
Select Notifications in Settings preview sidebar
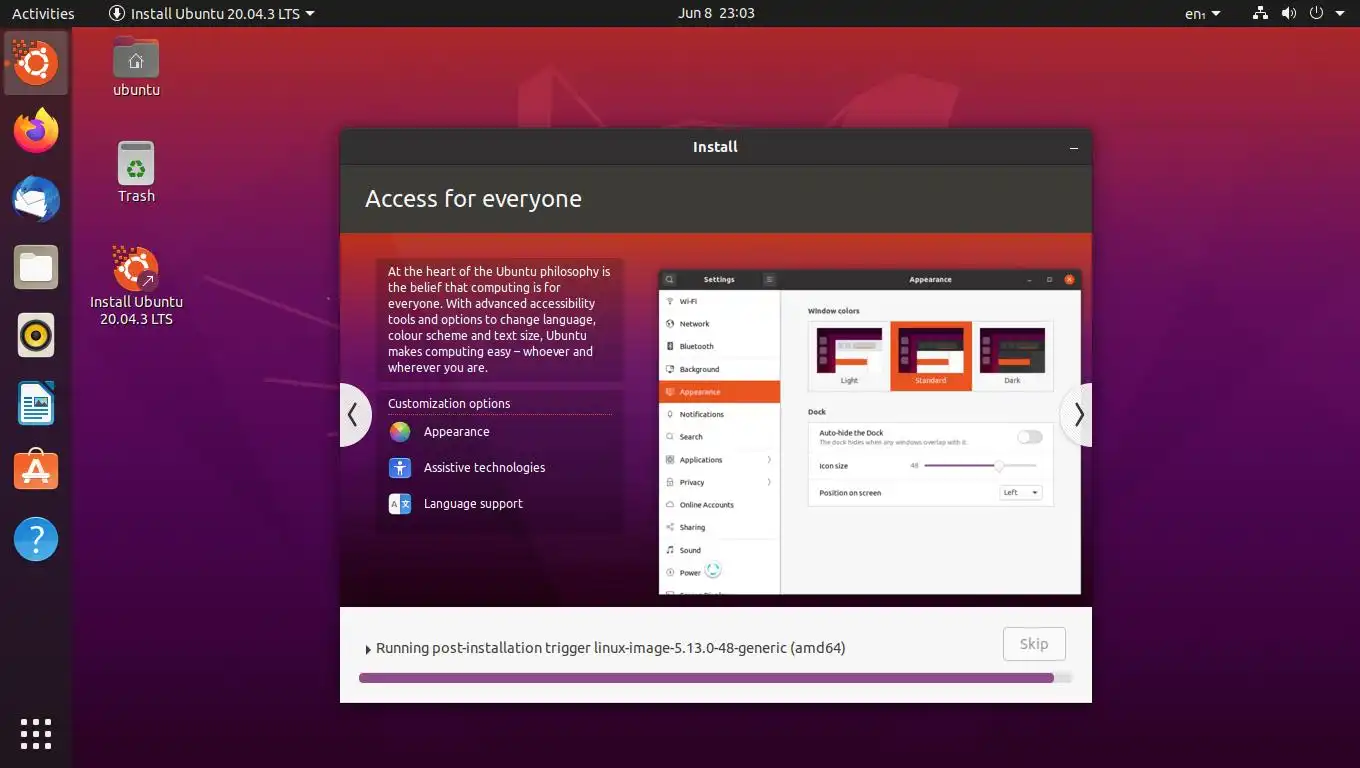[719, 414]
